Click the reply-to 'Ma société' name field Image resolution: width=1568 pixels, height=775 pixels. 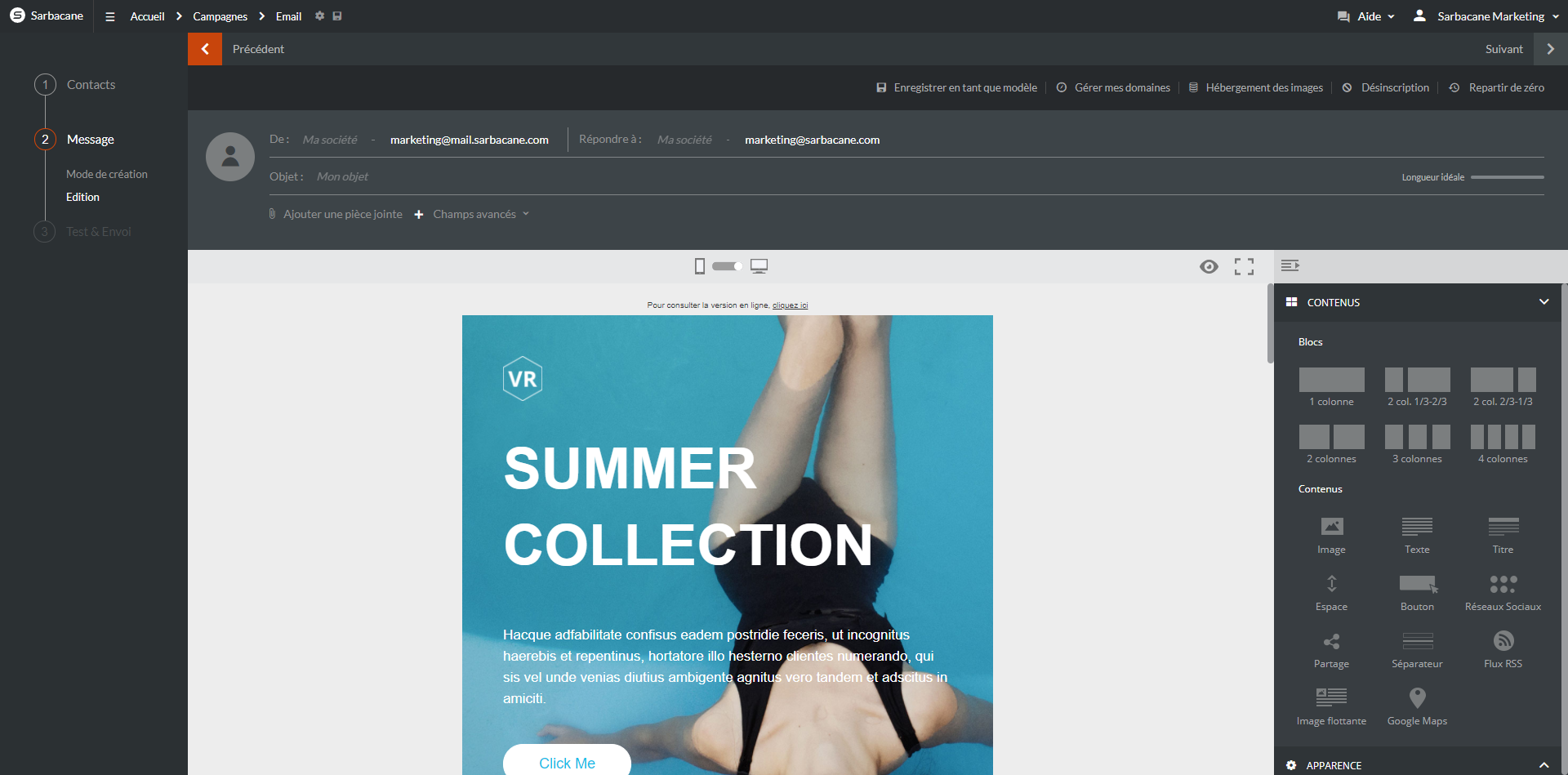[x=684, y=140]
